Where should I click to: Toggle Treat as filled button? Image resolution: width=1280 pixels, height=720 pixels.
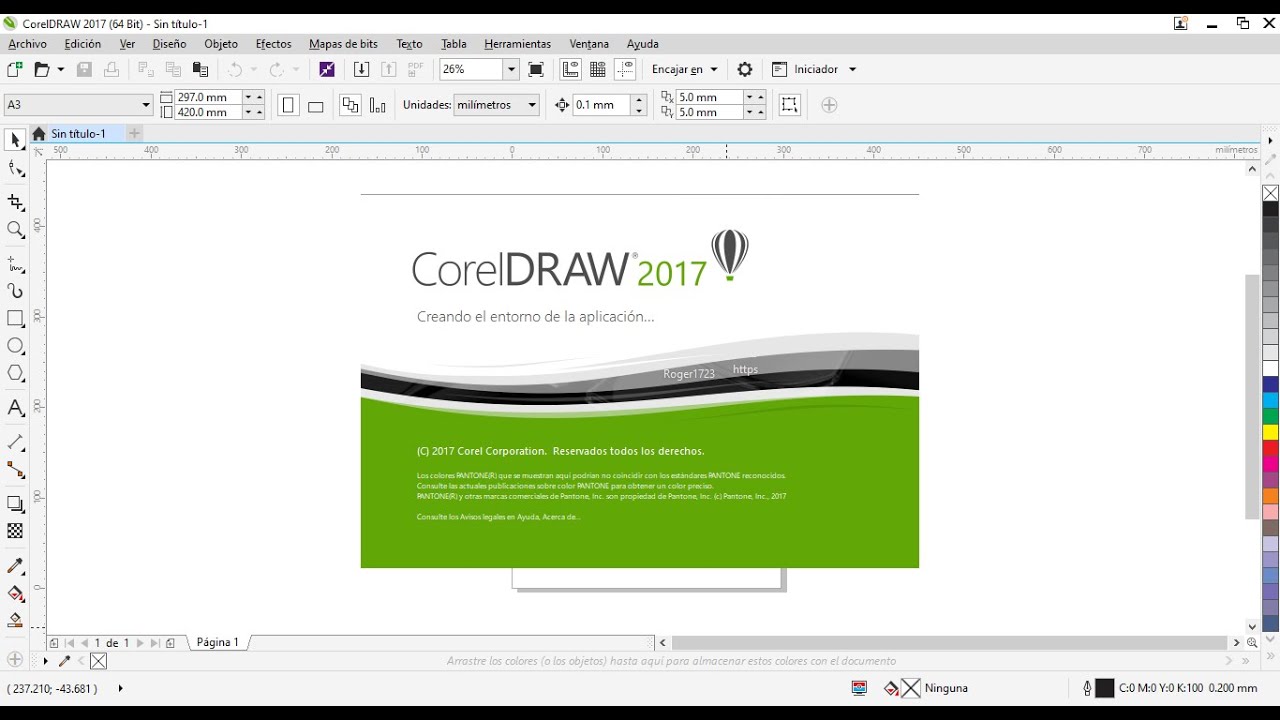coord(790,105)
